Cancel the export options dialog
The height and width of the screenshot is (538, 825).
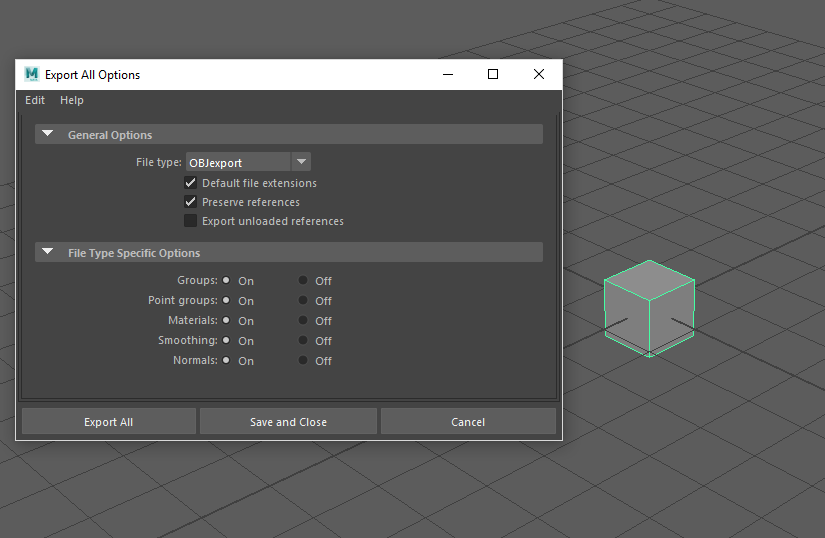[x=468, y=421]
